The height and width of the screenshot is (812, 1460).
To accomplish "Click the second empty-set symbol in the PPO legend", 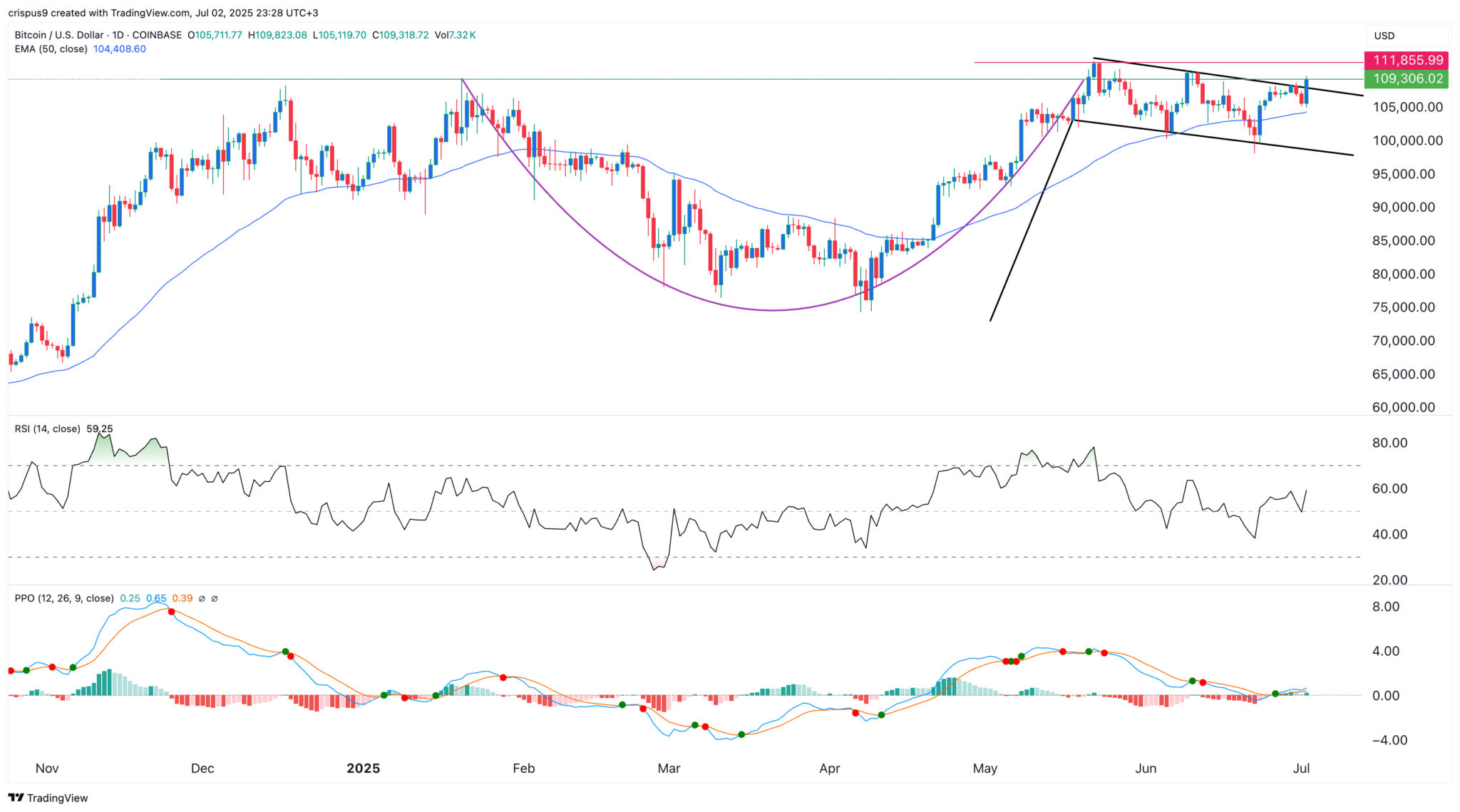I will tap(215, 599).
